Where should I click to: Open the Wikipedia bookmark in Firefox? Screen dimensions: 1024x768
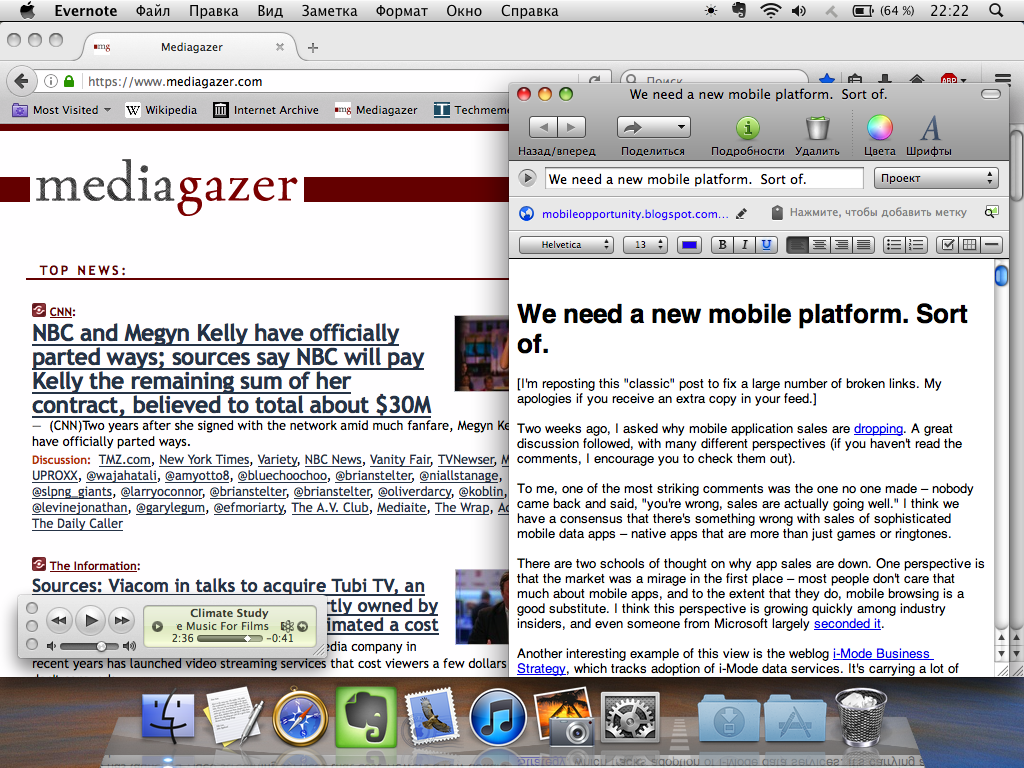(161, 110)
